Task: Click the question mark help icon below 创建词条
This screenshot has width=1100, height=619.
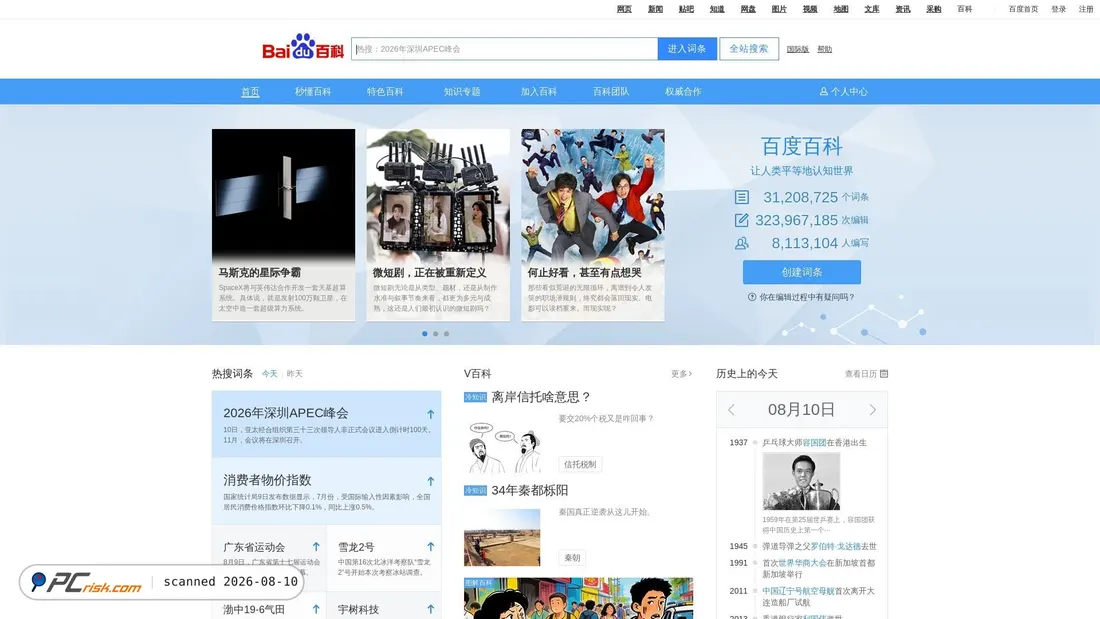Action: tap(752, 297)
